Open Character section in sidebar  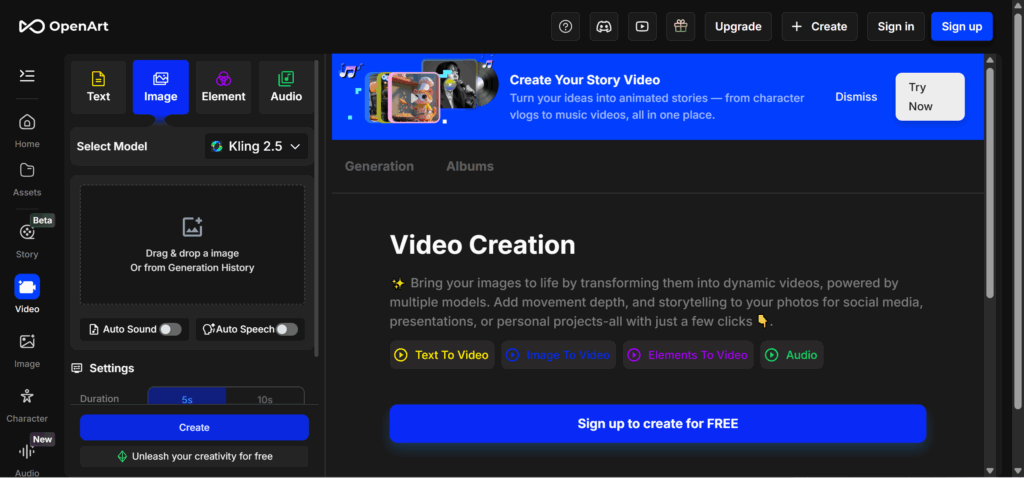27,404
